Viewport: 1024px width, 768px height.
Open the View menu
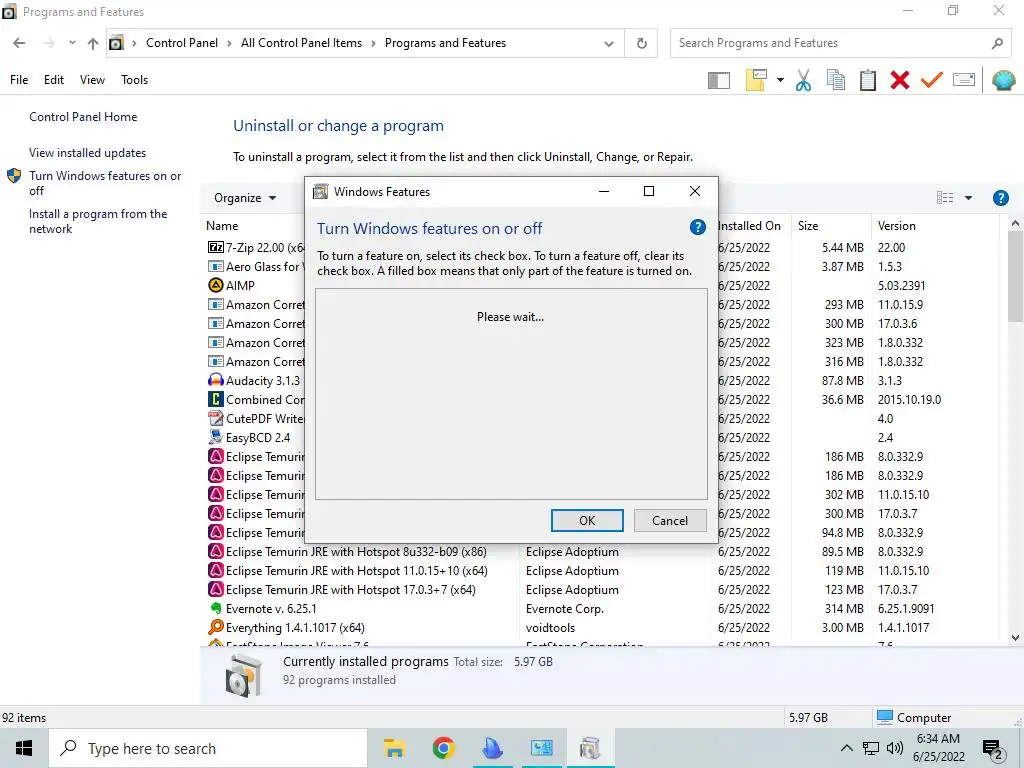coord(92,80)
